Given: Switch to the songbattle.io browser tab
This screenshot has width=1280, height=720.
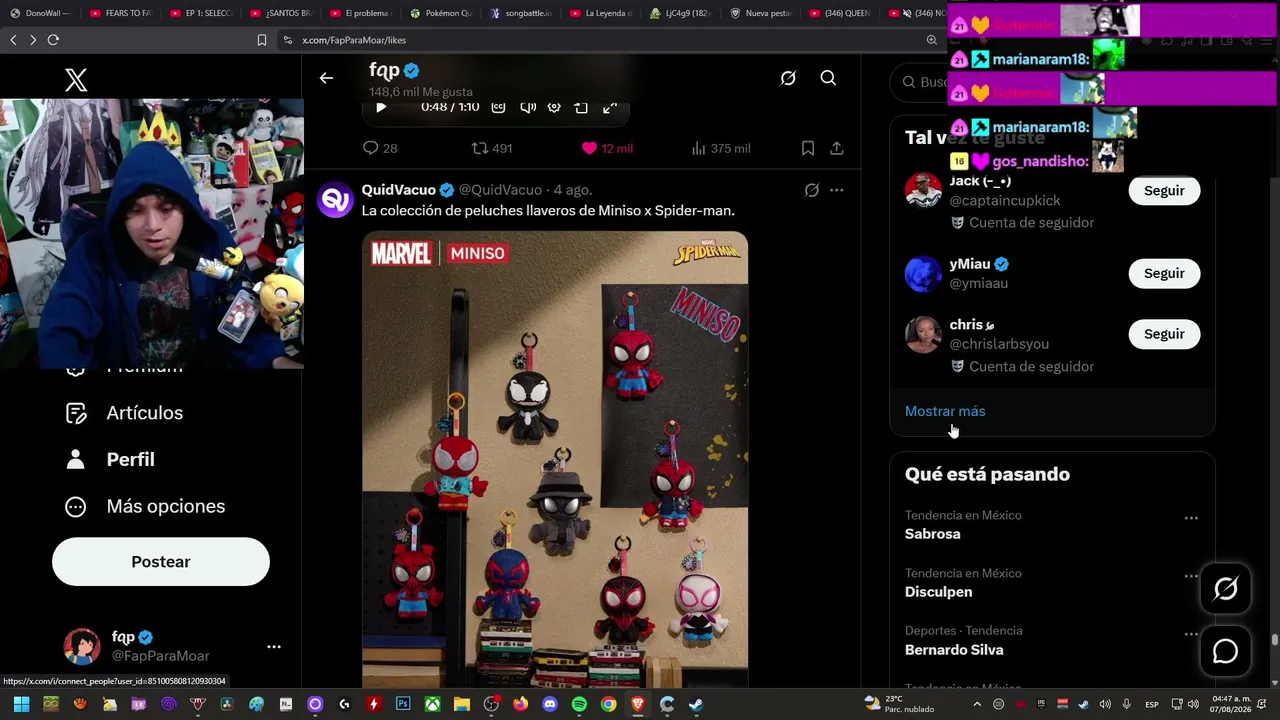Looking at the screenshot, I should tap(521, 13).
